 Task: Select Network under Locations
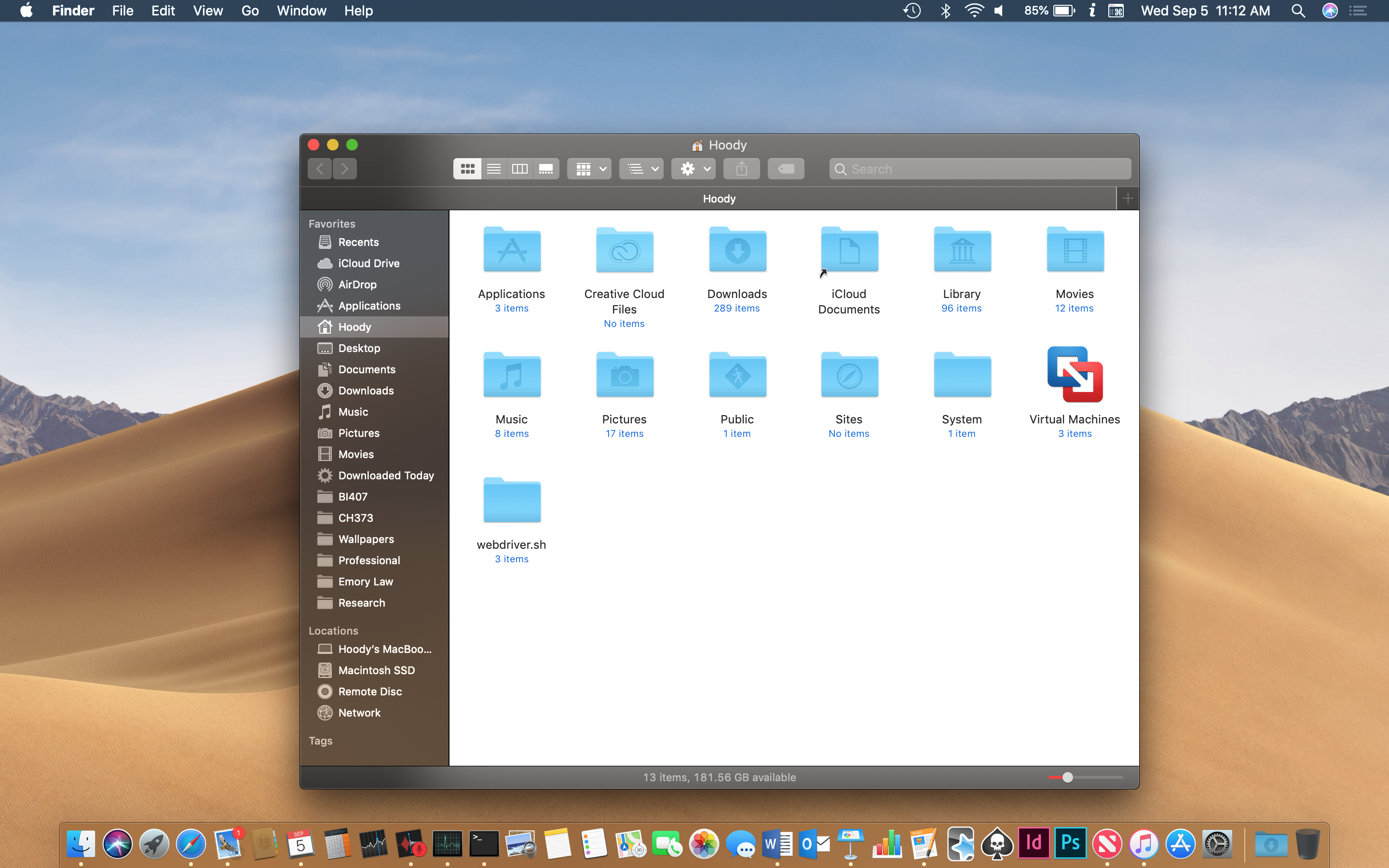pyautogui.click(x=374, y=713)
